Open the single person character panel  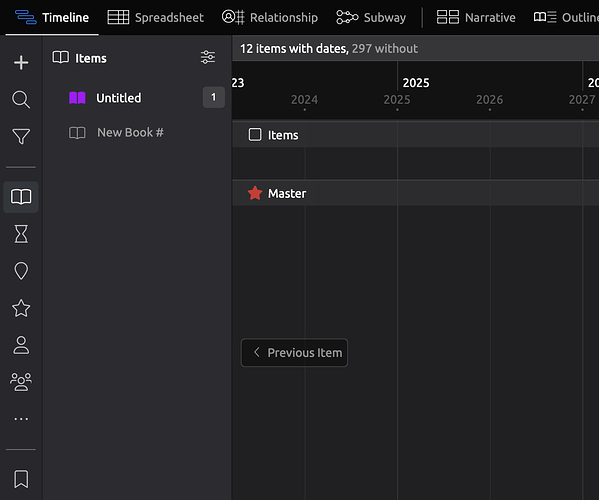[21, 345]
